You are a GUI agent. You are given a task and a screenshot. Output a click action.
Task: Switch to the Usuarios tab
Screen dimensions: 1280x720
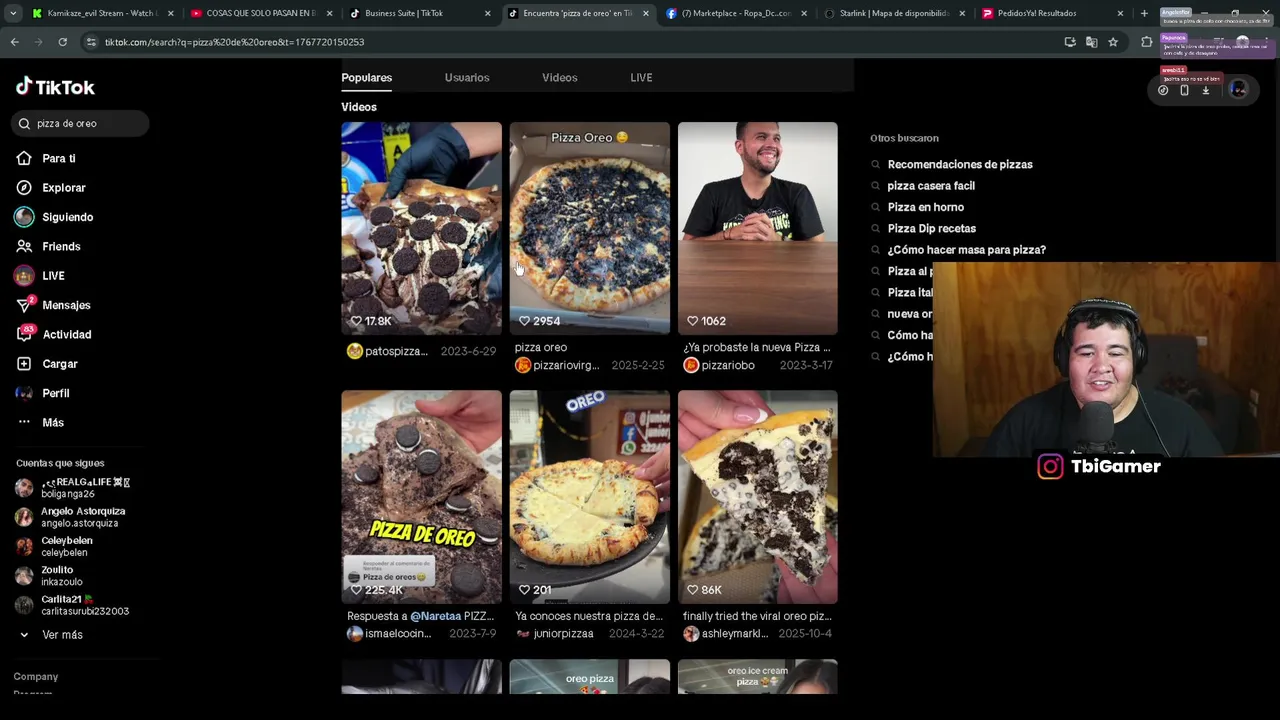point(467,77)
